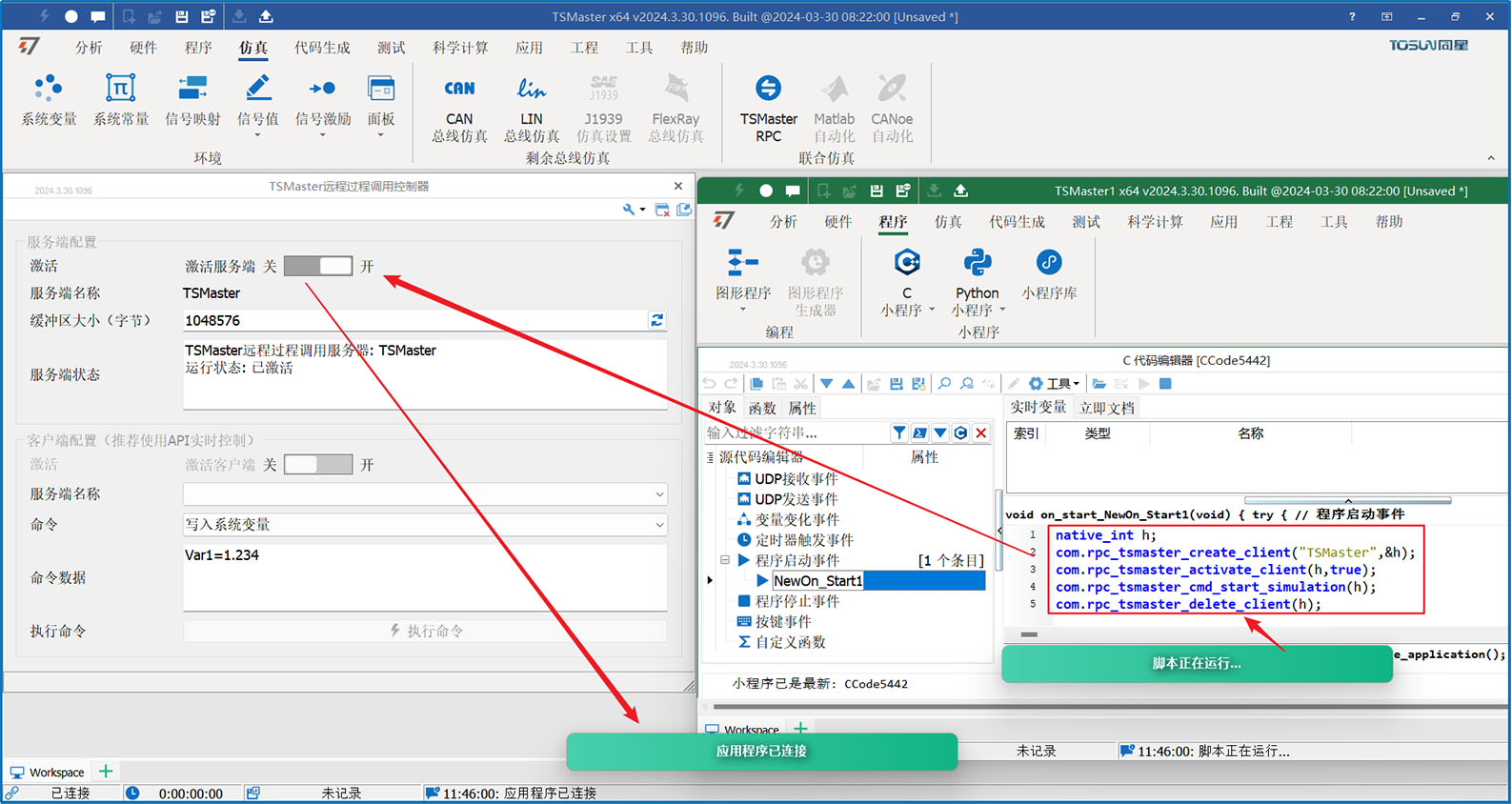This screenshot has height=804, width=1512.
Task: Select UDP接收事件 tree item
Action: point(796,478)
